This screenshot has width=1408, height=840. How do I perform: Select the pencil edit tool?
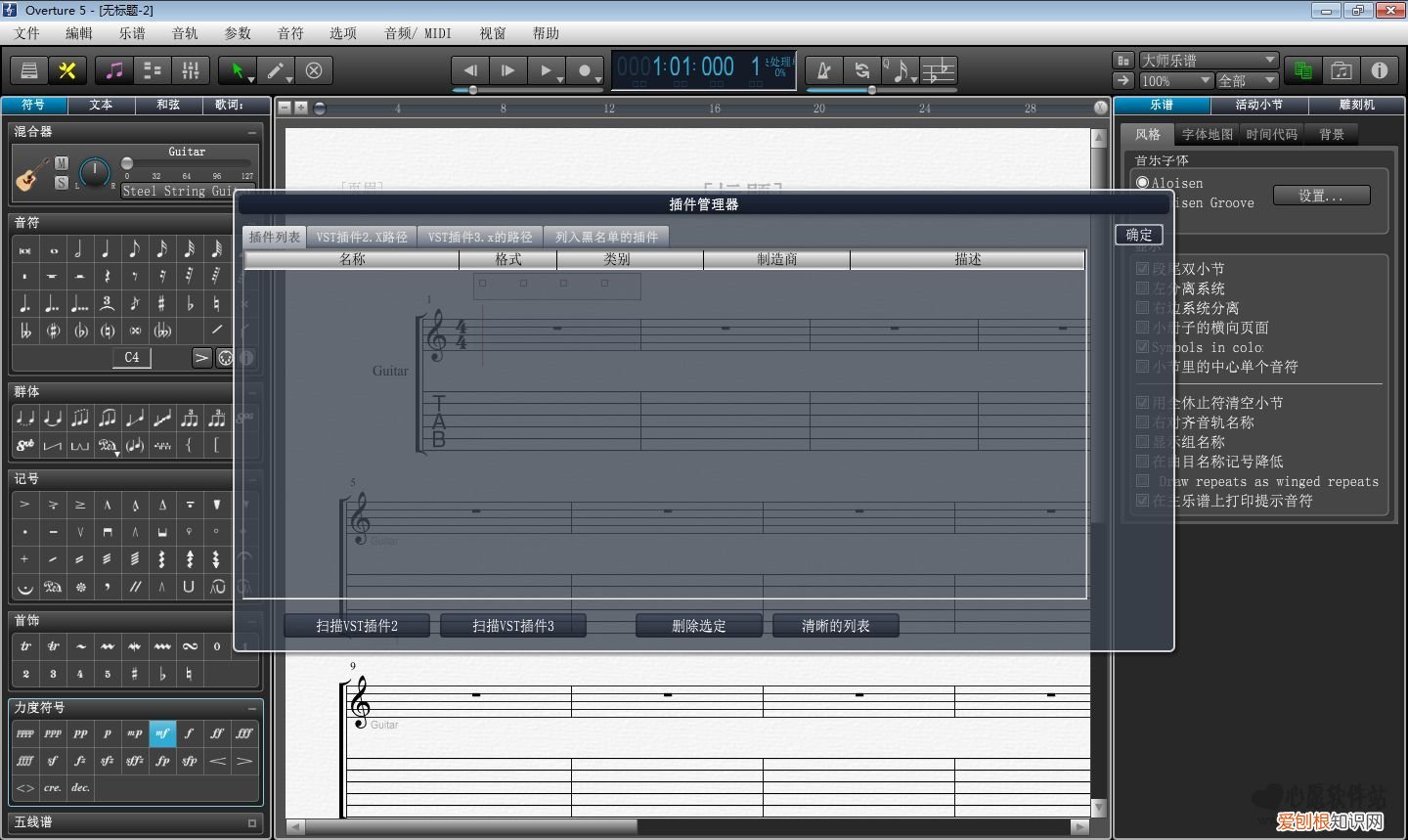(x=277, y=70)
